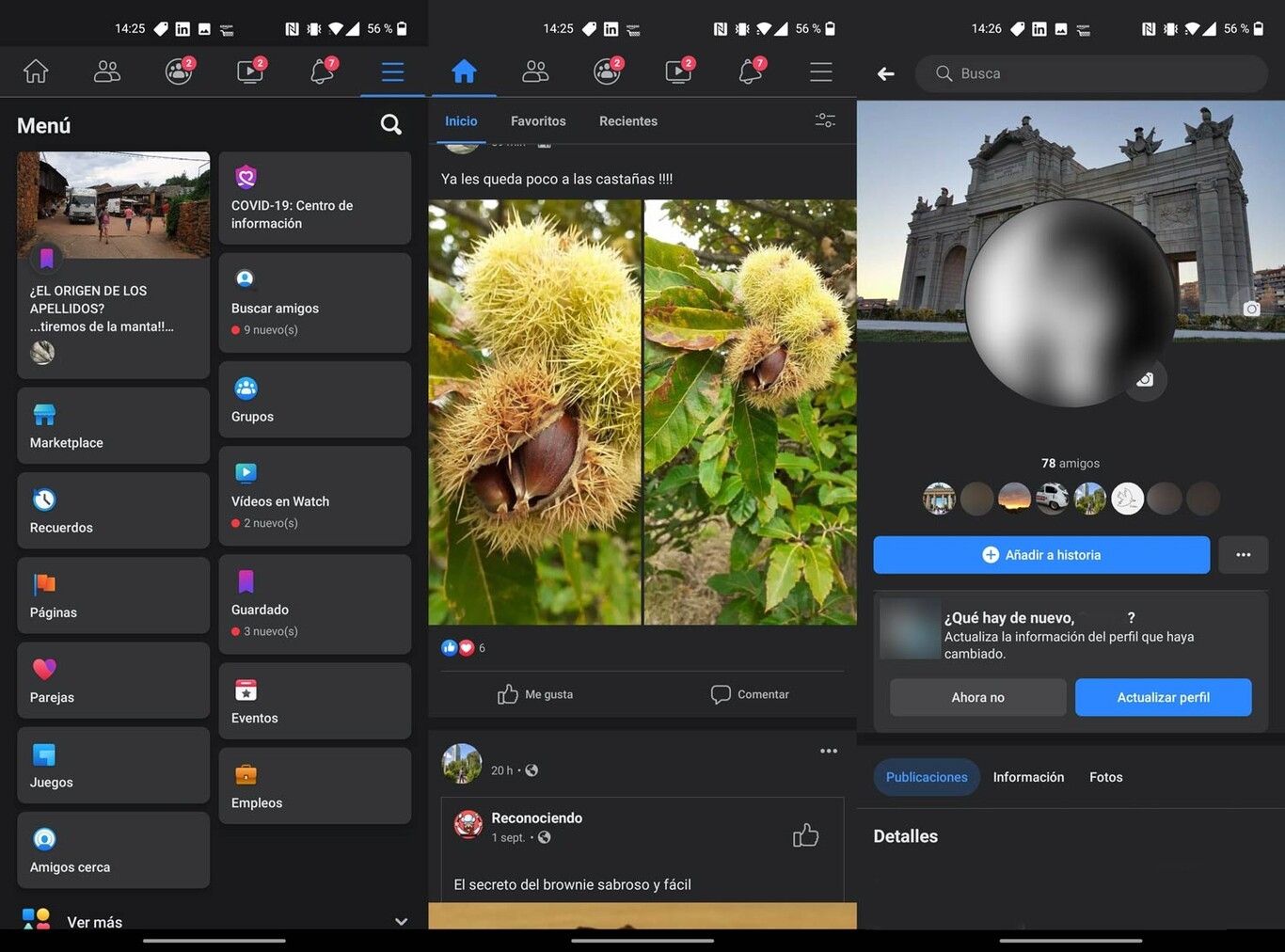1285x952 pixels.
Task: Open the three-dot options on the 20 h post
Action: 828,751
